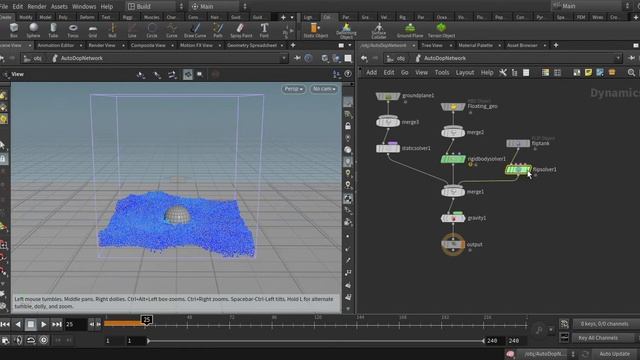Click the frame 25 timeline marker
The image size is (640, 360).
147,320
